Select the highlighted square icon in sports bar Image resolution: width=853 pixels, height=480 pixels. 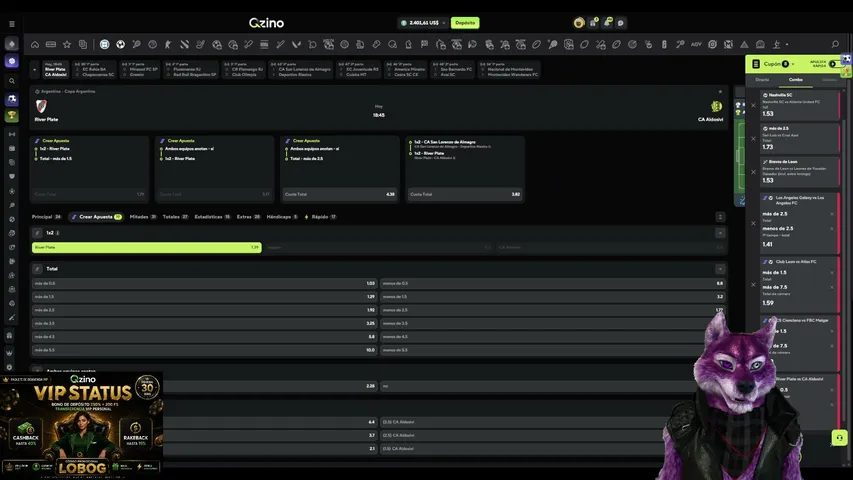tap(104, 45)
